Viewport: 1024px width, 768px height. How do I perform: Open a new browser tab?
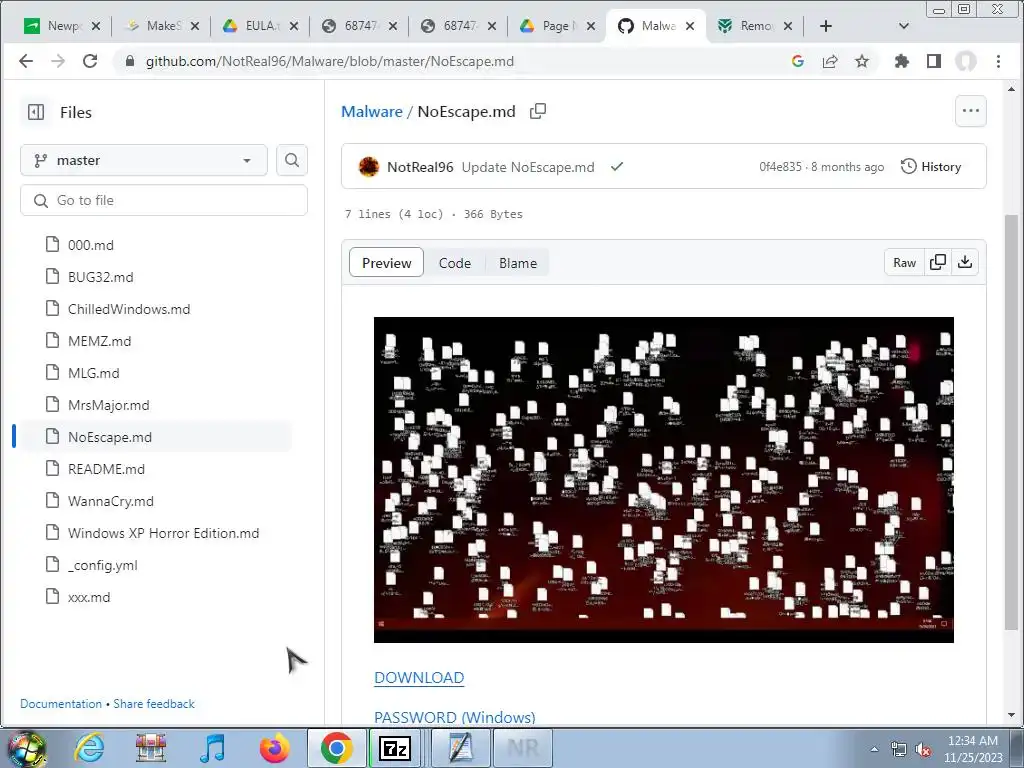[825, 26]
